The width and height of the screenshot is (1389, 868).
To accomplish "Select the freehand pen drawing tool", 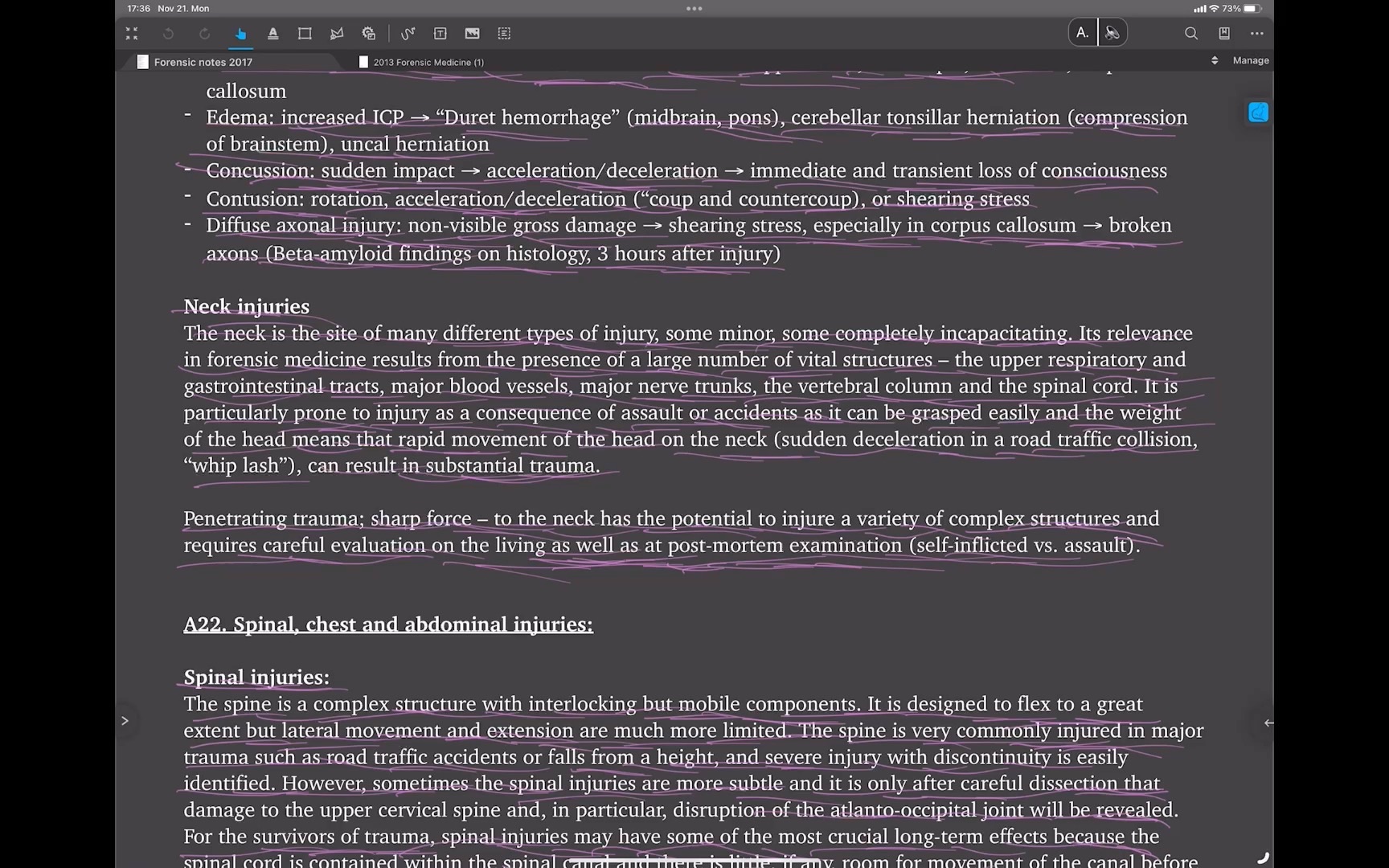I will pyautogui.click(x=408, y=34).
